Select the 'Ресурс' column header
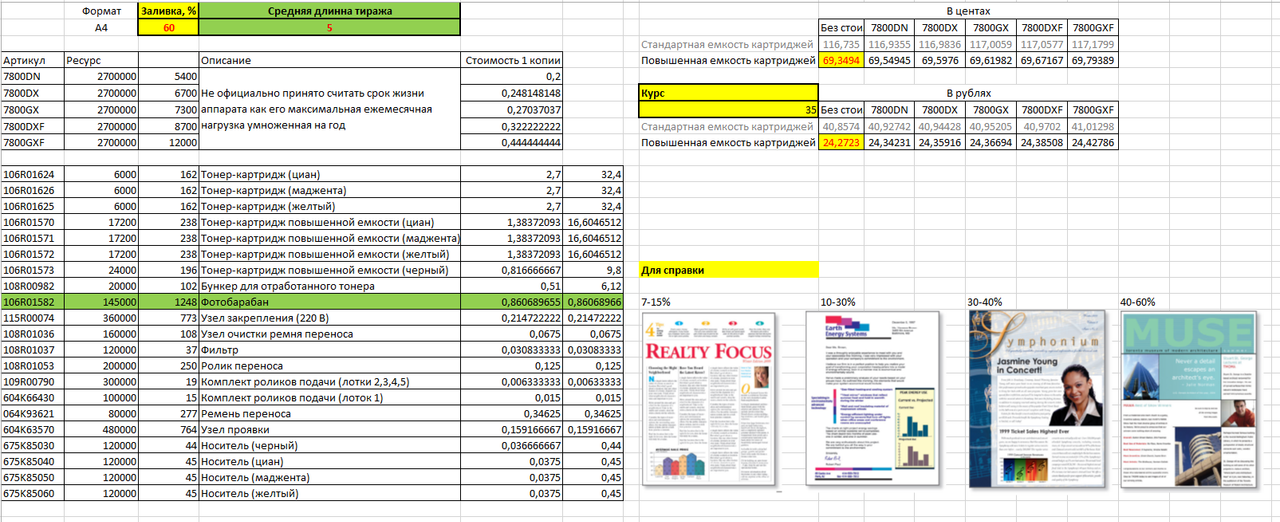1280x522 pixels. [100, 61]
